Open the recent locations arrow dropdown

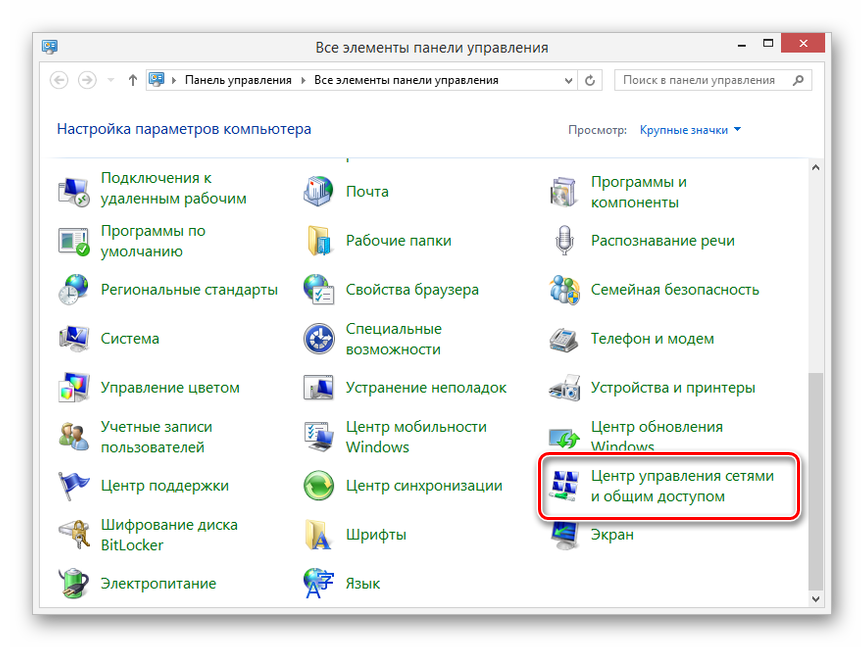point(111,80)
